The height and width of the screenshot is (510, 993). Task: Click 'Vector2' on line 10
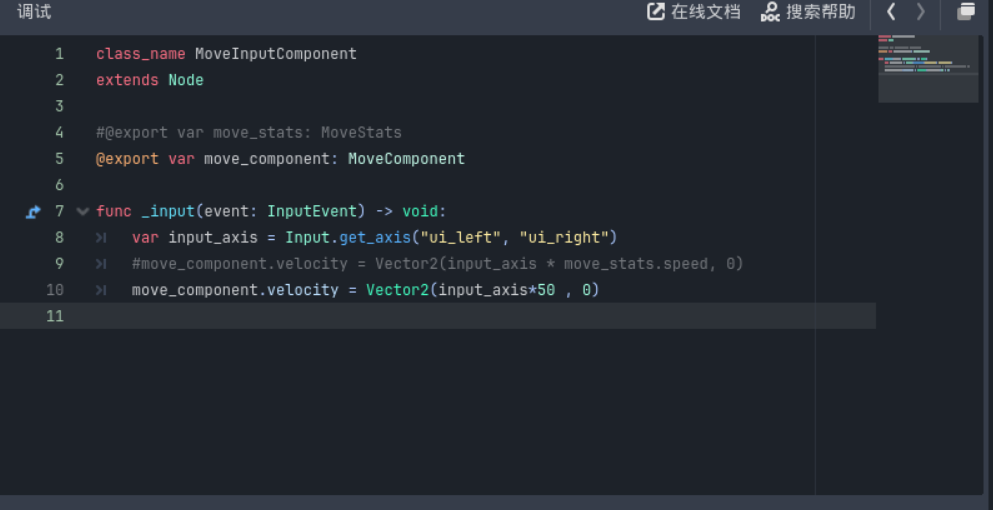coord(398,290)
